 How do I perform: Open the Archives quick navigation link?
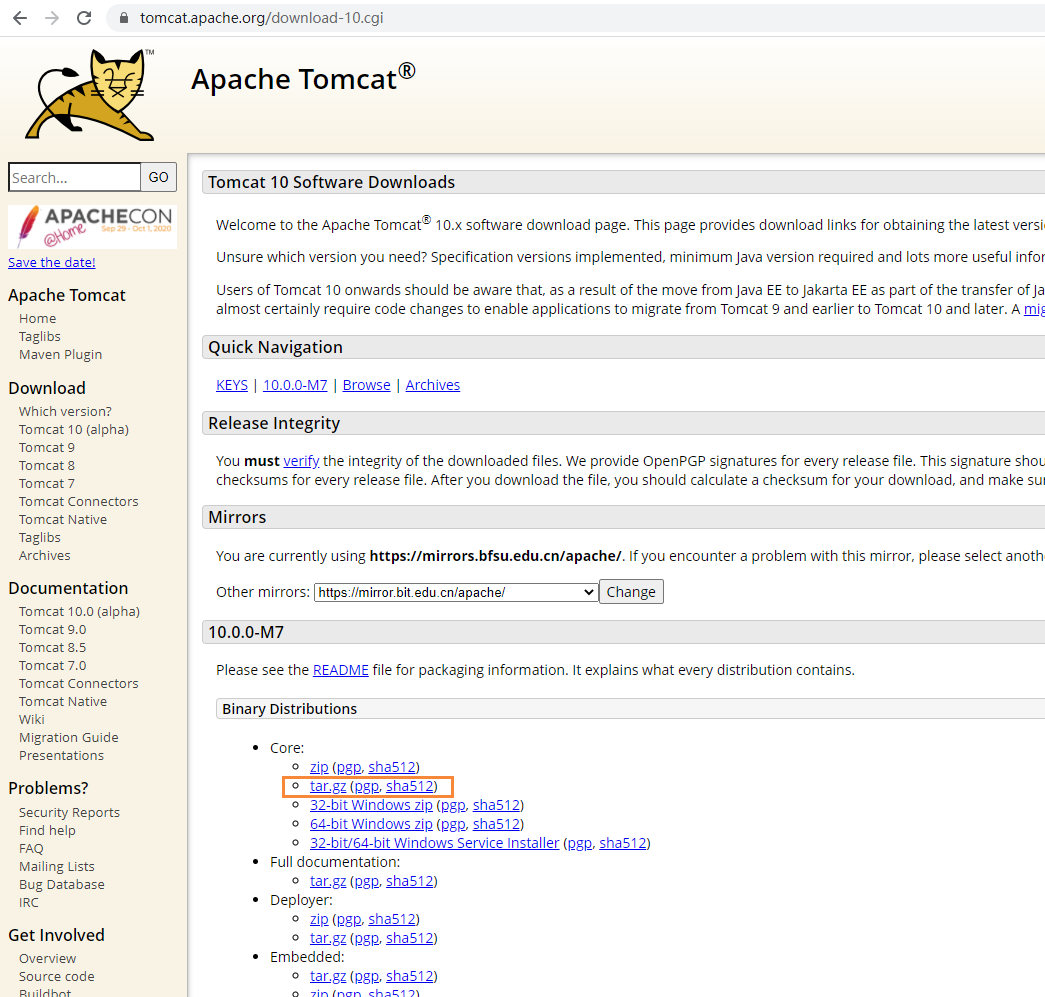tap(433, 385)
